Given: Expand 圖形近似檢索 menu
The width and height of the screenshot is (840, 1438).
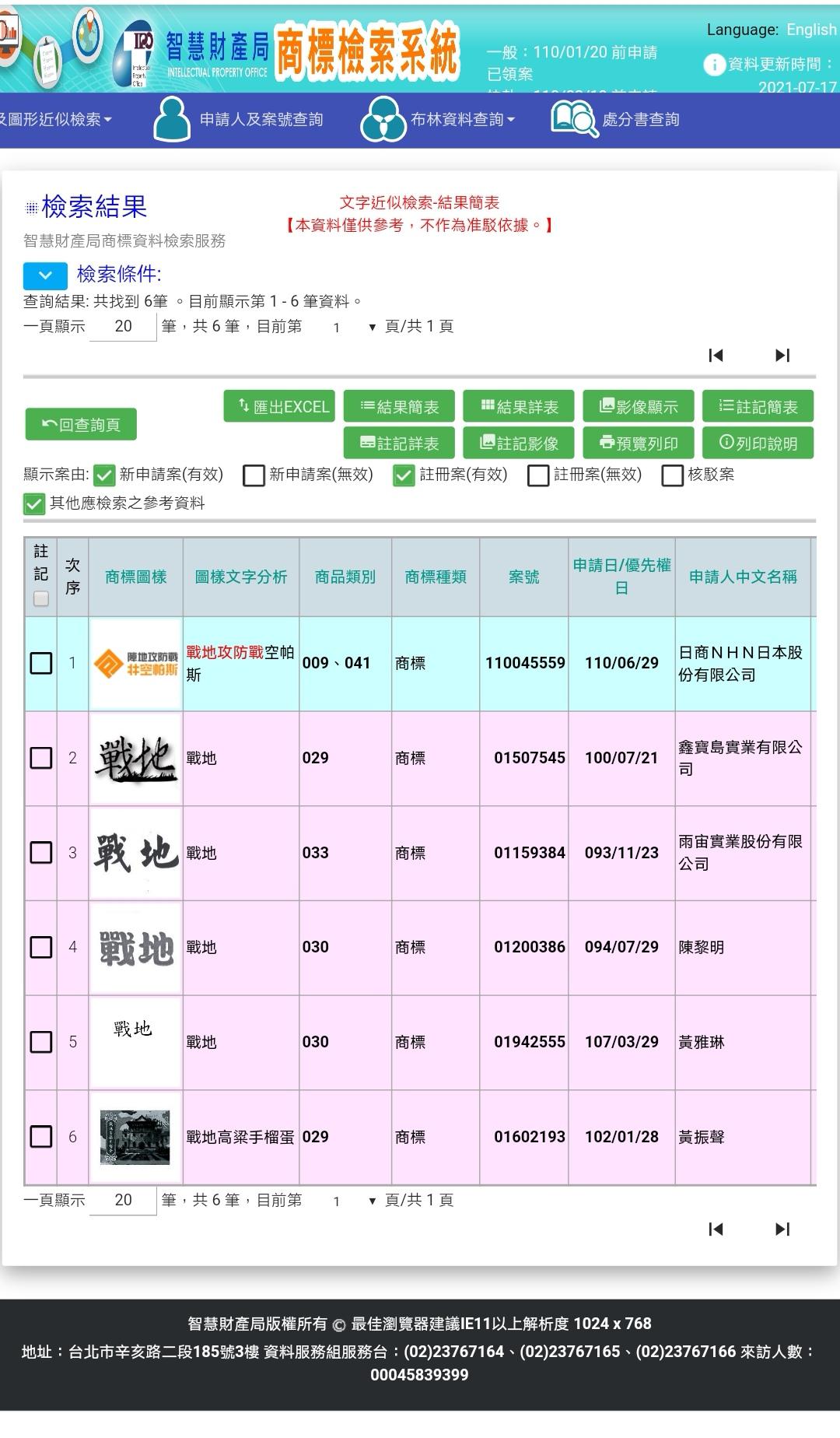Looking at the screenshot, I should [x=56, y=119].
